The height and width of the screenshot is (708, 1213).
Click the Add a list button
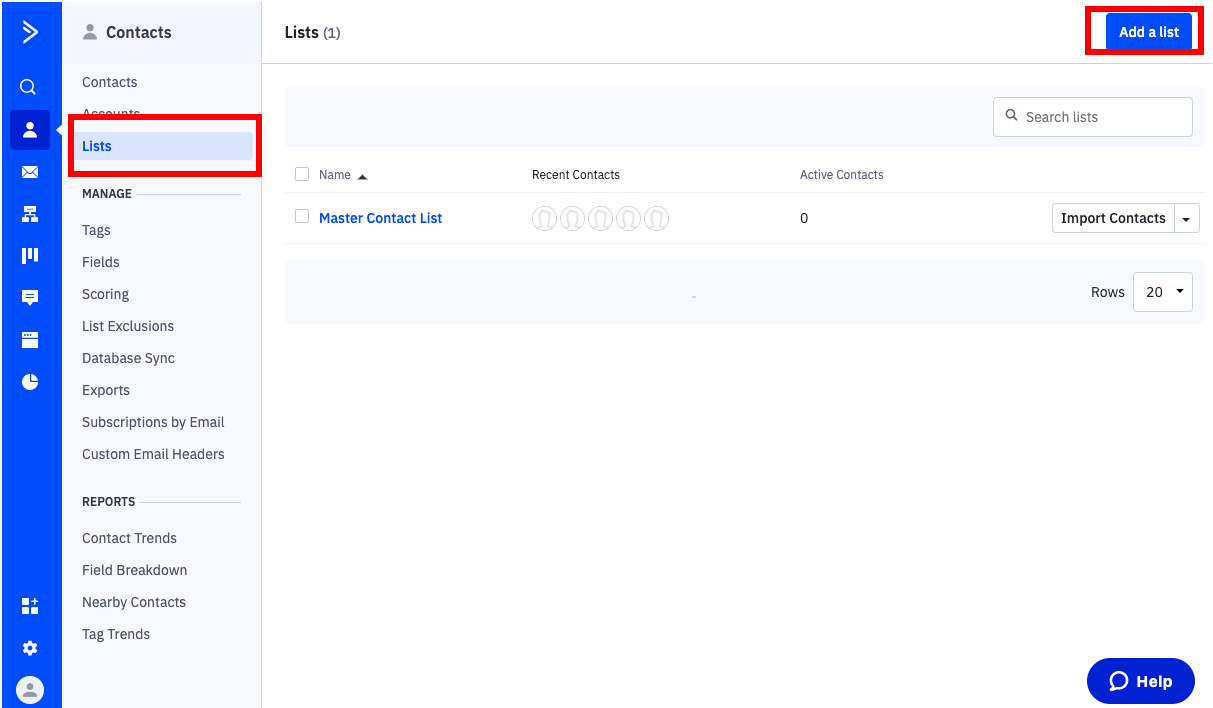(1149, 32)
